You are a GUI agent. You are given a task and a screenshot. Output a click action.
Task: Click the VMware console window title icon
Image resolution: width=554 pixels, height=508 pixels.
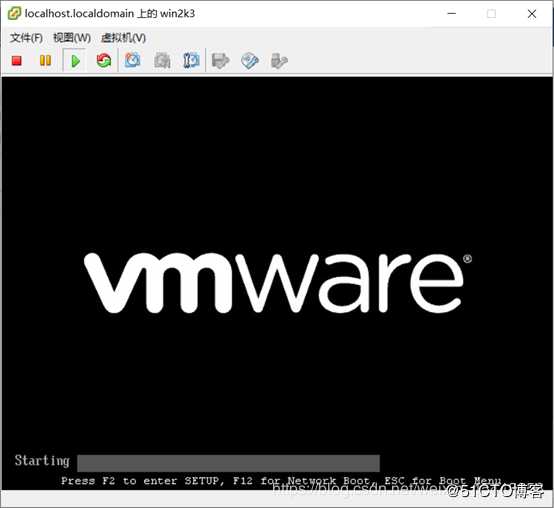(x=14, y=13)
